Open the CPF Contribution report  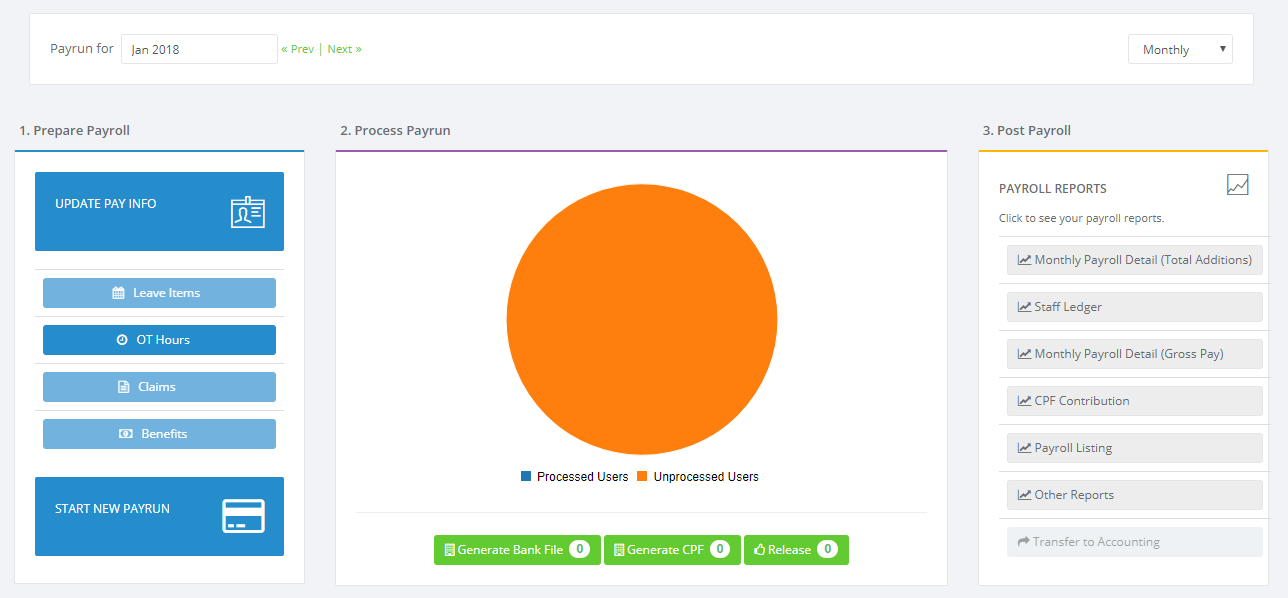point(1135,401)
